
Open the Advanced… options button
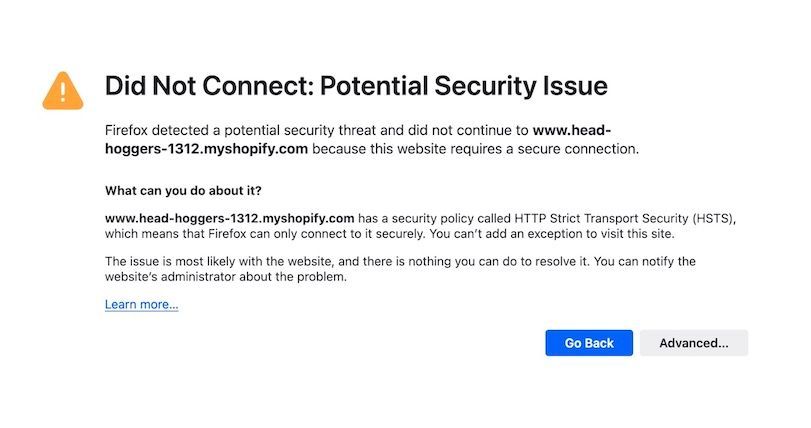click(693, 343)
